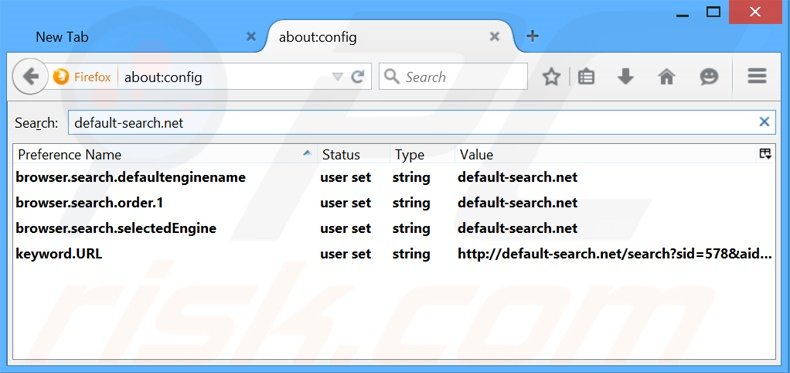Click 'user set' status of browser.search.selectedEngine row
790x373 pixels.
tap(346, 228)
